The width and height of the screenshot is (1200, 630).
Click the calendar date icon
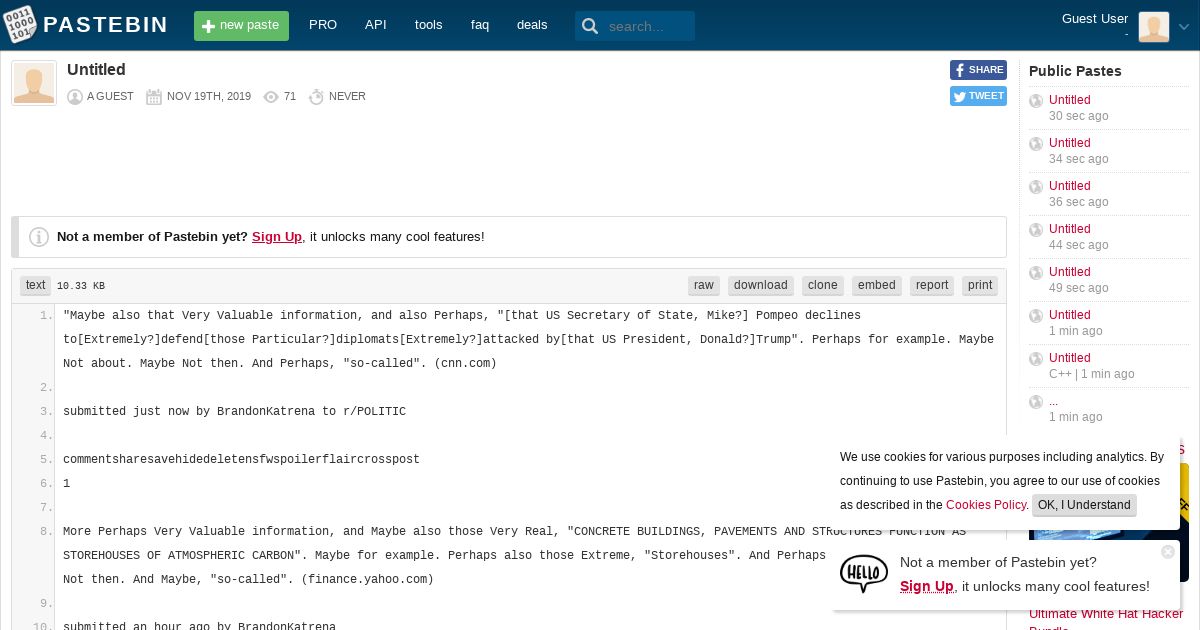click(154, 97)
